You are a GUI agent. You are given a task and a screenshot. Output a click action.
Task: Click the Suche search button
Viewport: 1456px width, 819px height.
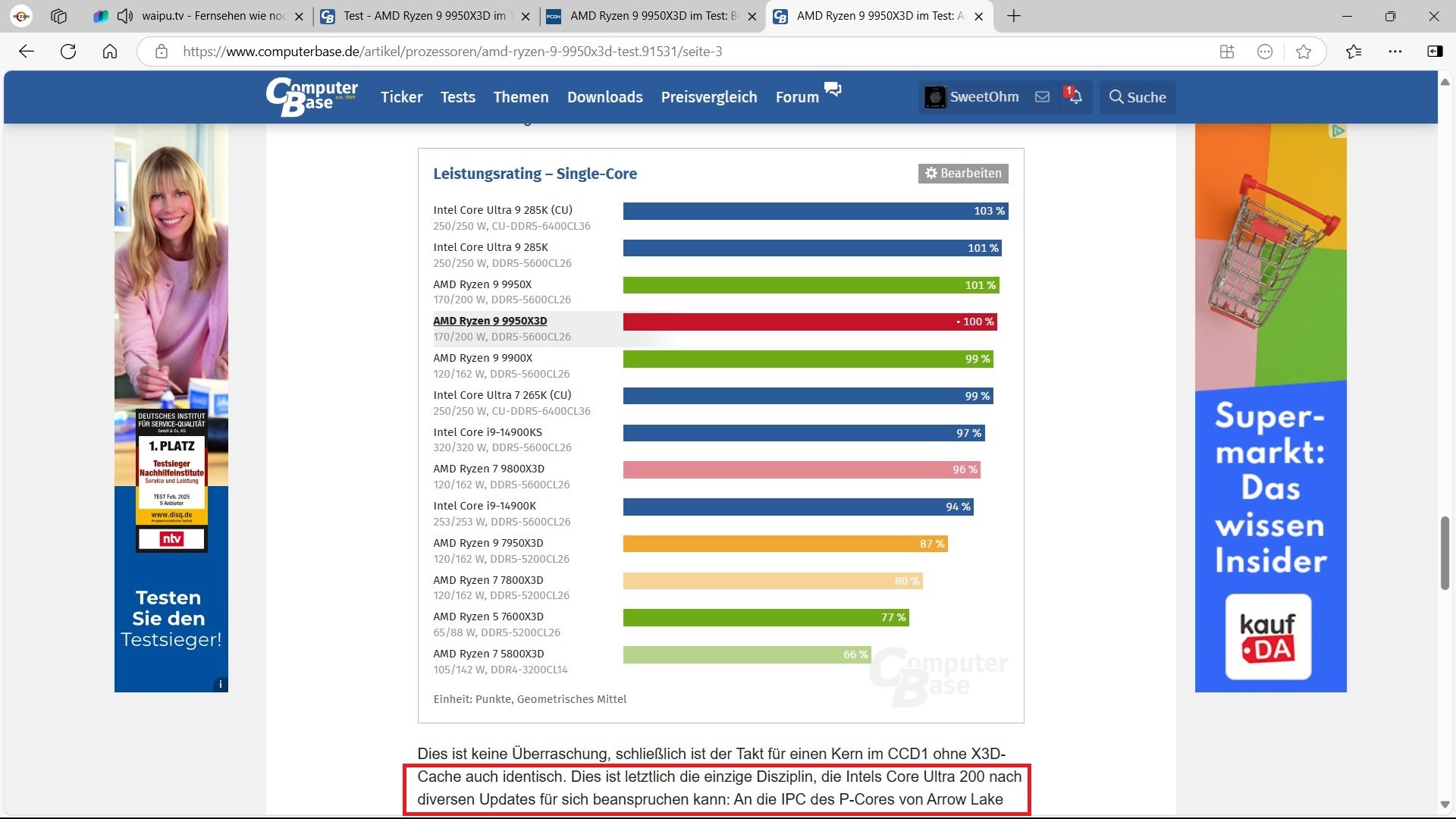(x=1137, y=97)
